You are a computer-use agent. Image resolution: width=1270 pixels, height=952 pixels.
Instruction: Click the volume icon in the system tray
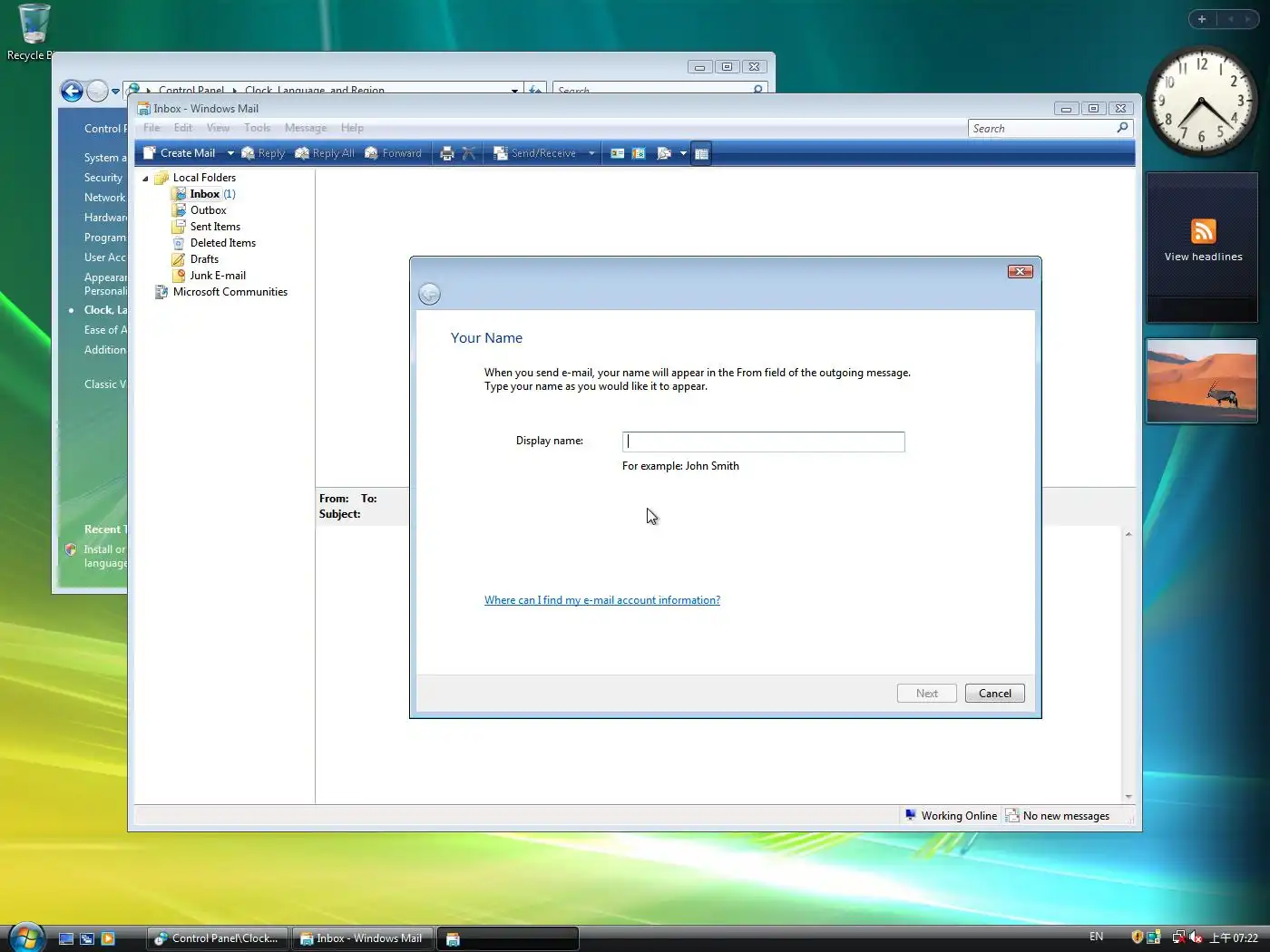point(1197,937)
